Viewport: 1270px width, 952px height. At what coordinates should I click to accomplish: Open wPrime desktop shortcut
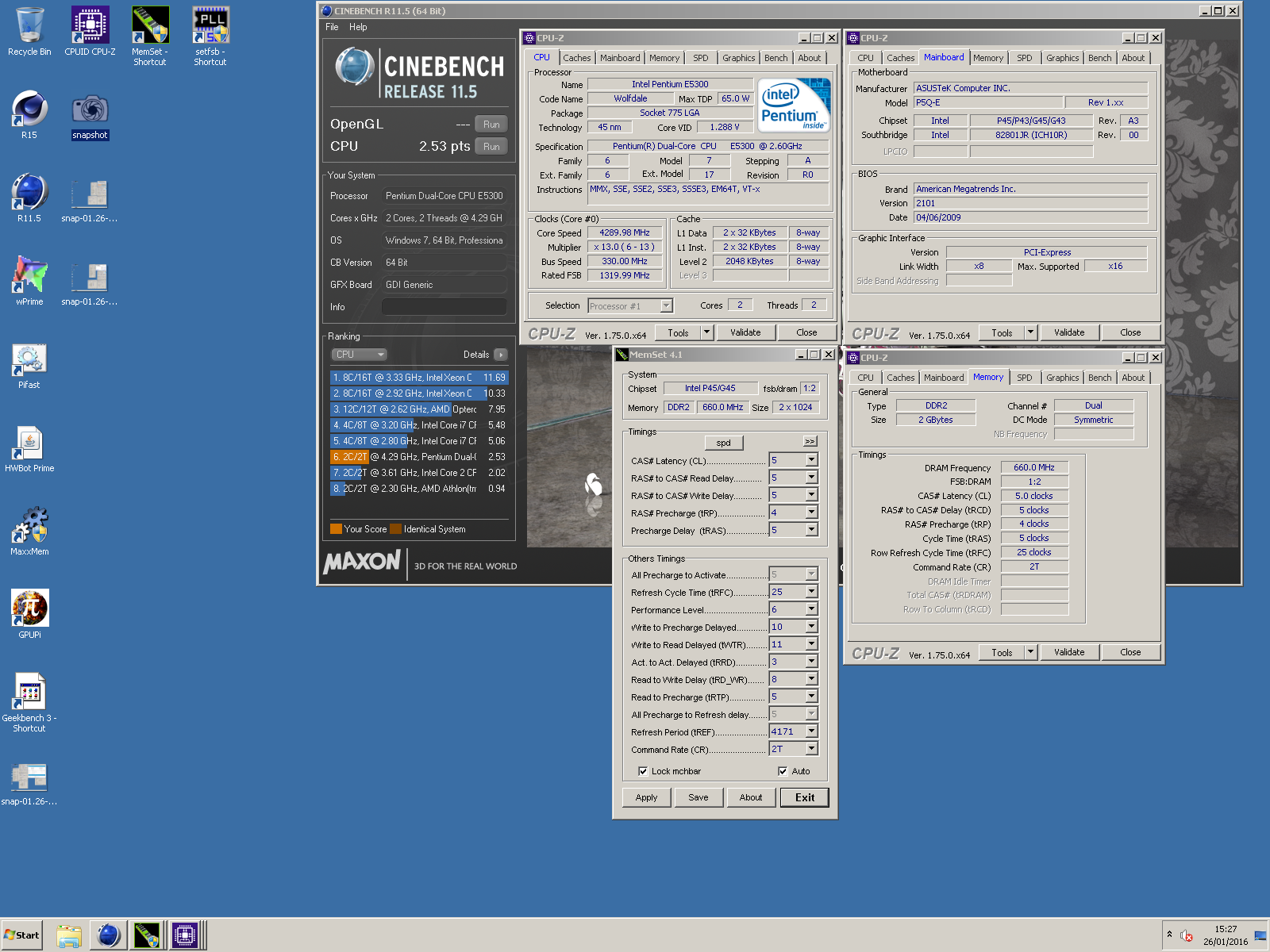coord(29,282)
